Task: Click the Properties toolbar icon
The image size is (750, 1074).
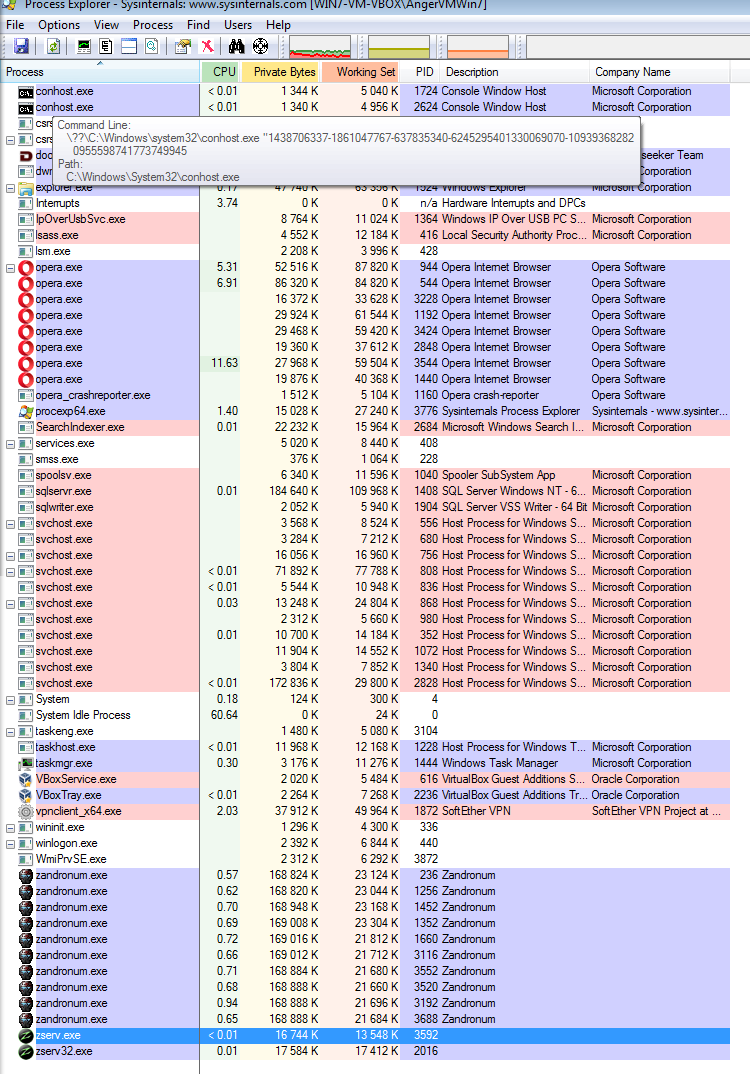Action: click(182, 46)
